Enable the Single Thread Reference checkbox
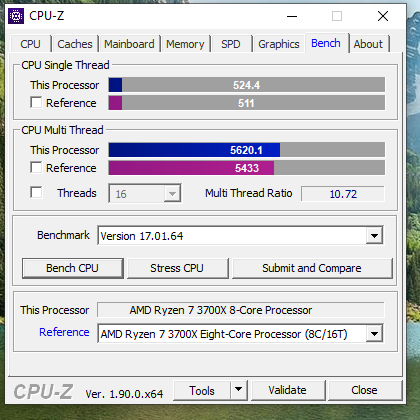The image size is (420, 420). pos(36,102)
